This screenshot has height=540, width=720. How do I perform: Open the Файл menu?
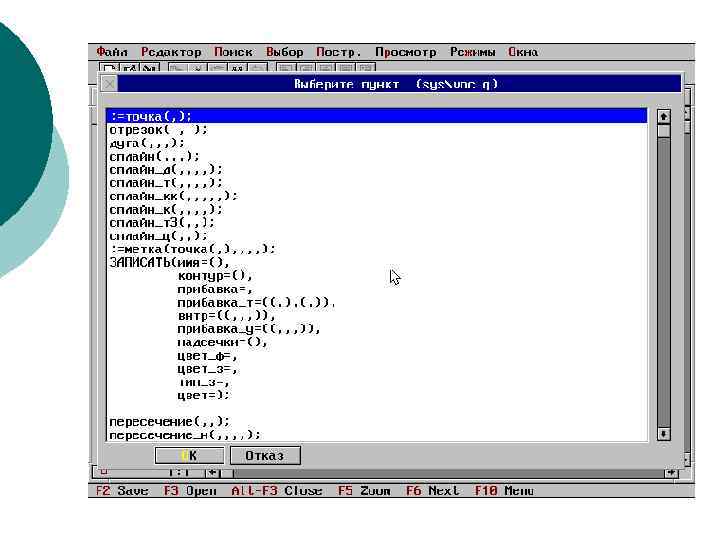[112, 52]
